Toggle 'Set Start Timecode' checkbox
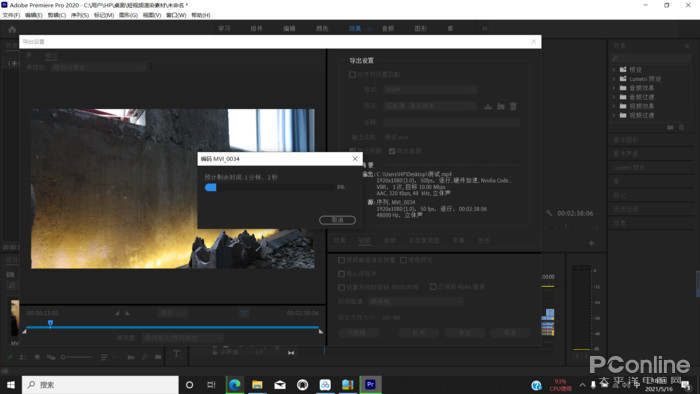This screenshot has height=394, width=700. 342,287
